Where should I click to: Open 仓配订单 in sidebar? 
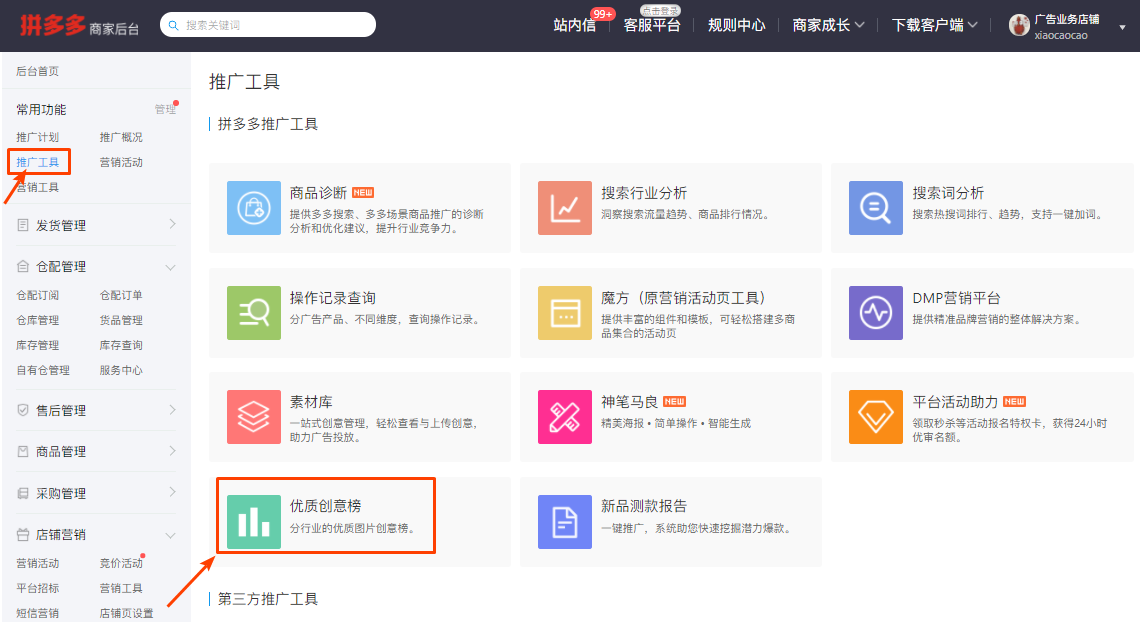pyautogui.click(x=121, y=295)
